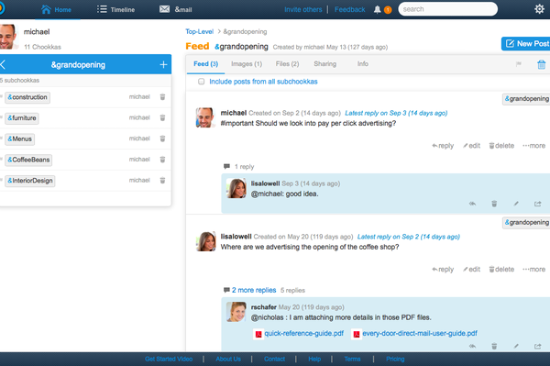Click rschafer's avatar in the reply

click(236, 312)
